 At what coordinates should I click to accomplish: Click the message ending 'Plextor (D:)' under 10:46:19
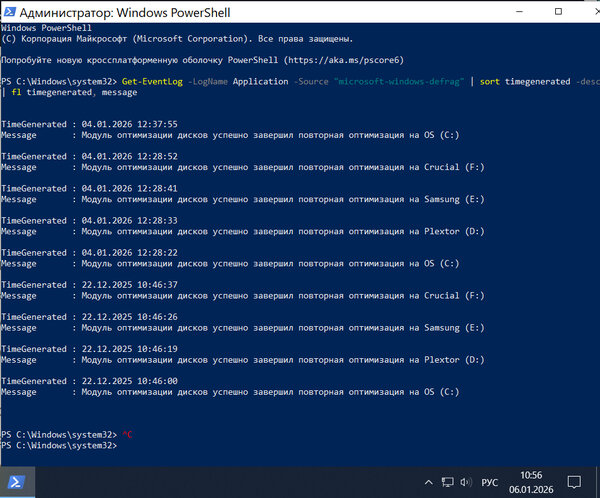coord(283,360)
